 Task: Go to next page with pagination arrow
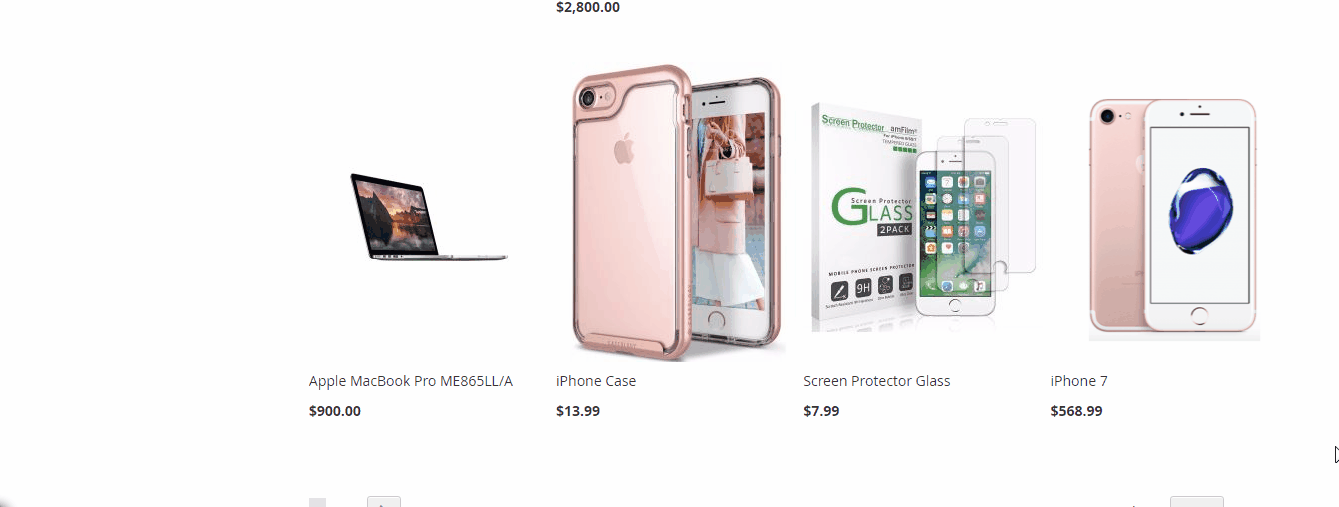pyautogui.click(x=384, y=501)
